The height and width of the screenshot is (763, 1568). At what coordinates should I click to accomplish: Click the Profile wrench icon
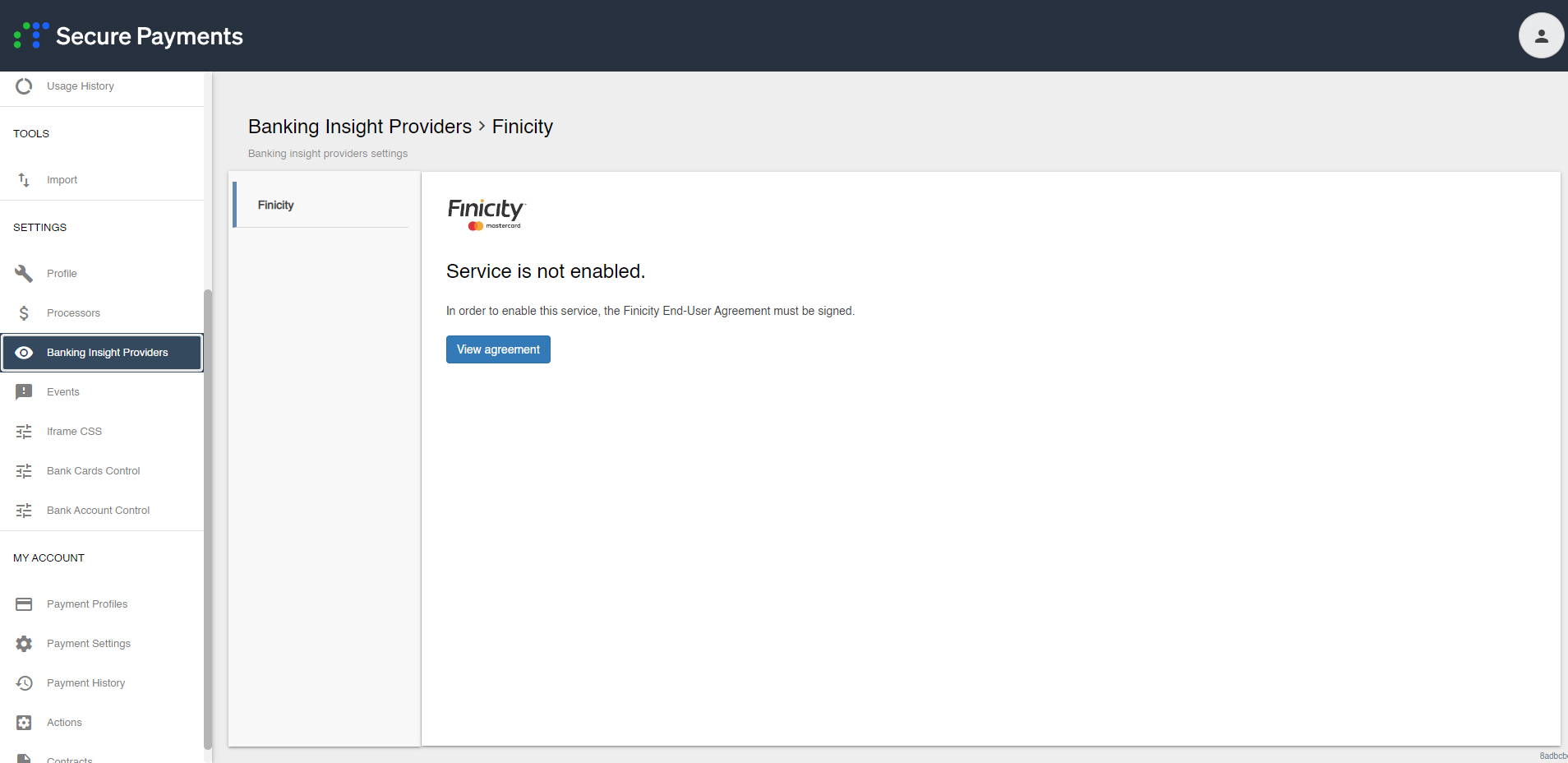pyautogui.click(x=24, y=274)
